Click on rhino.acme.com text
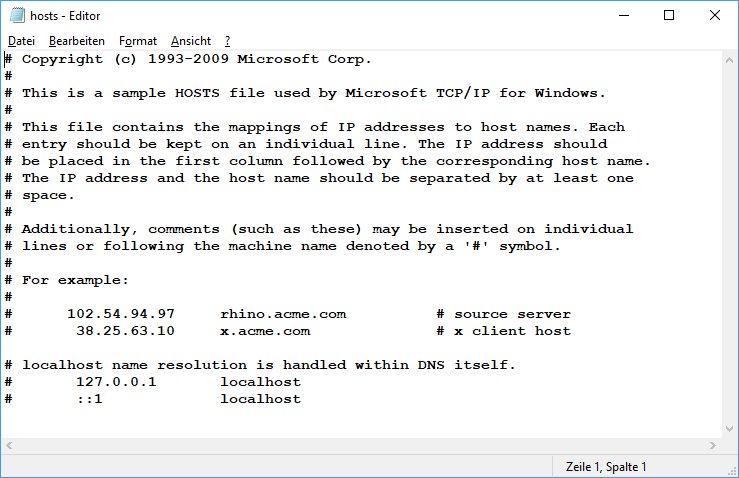739x478 pixels. pos(283,314)
